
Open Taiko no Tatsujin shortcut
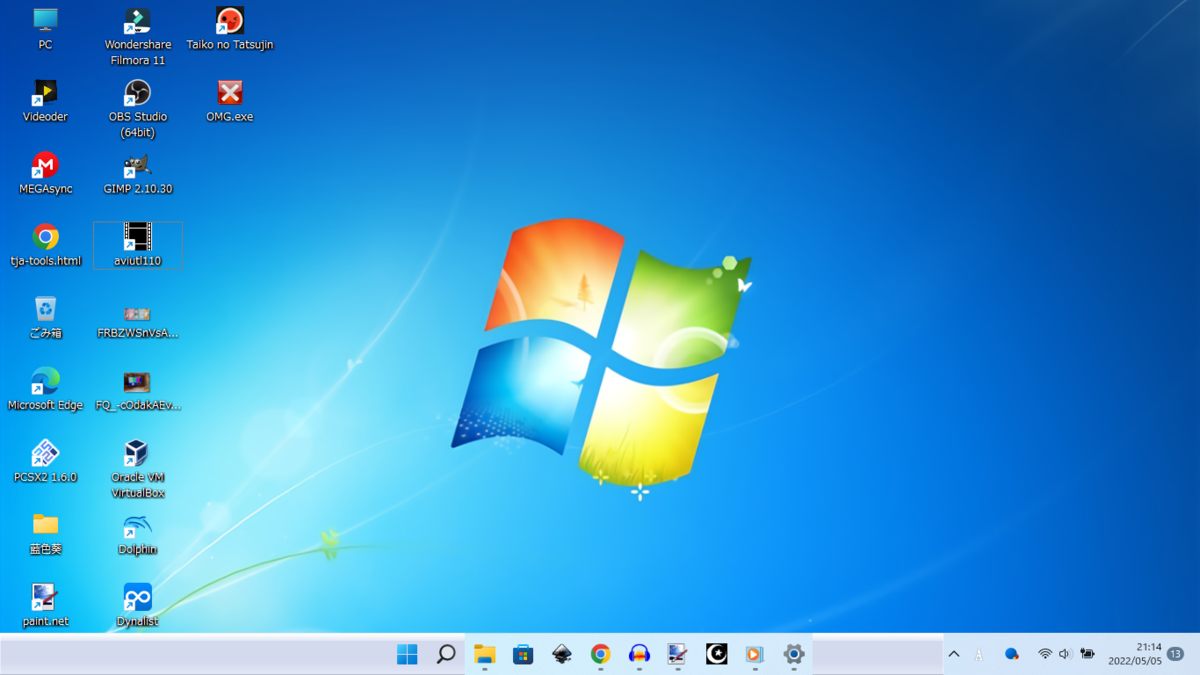(x=230, y=29)
